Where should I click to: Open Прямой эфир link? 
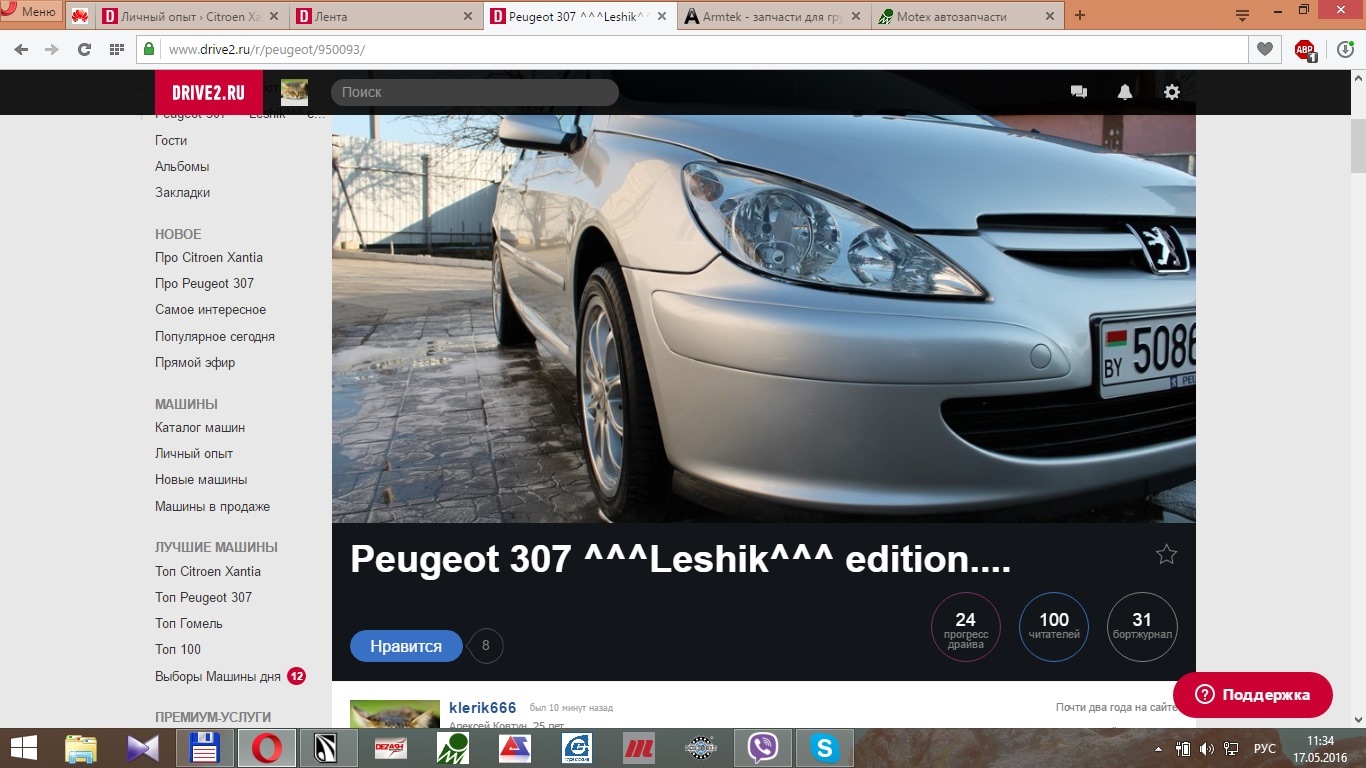[x=195, y=362]
